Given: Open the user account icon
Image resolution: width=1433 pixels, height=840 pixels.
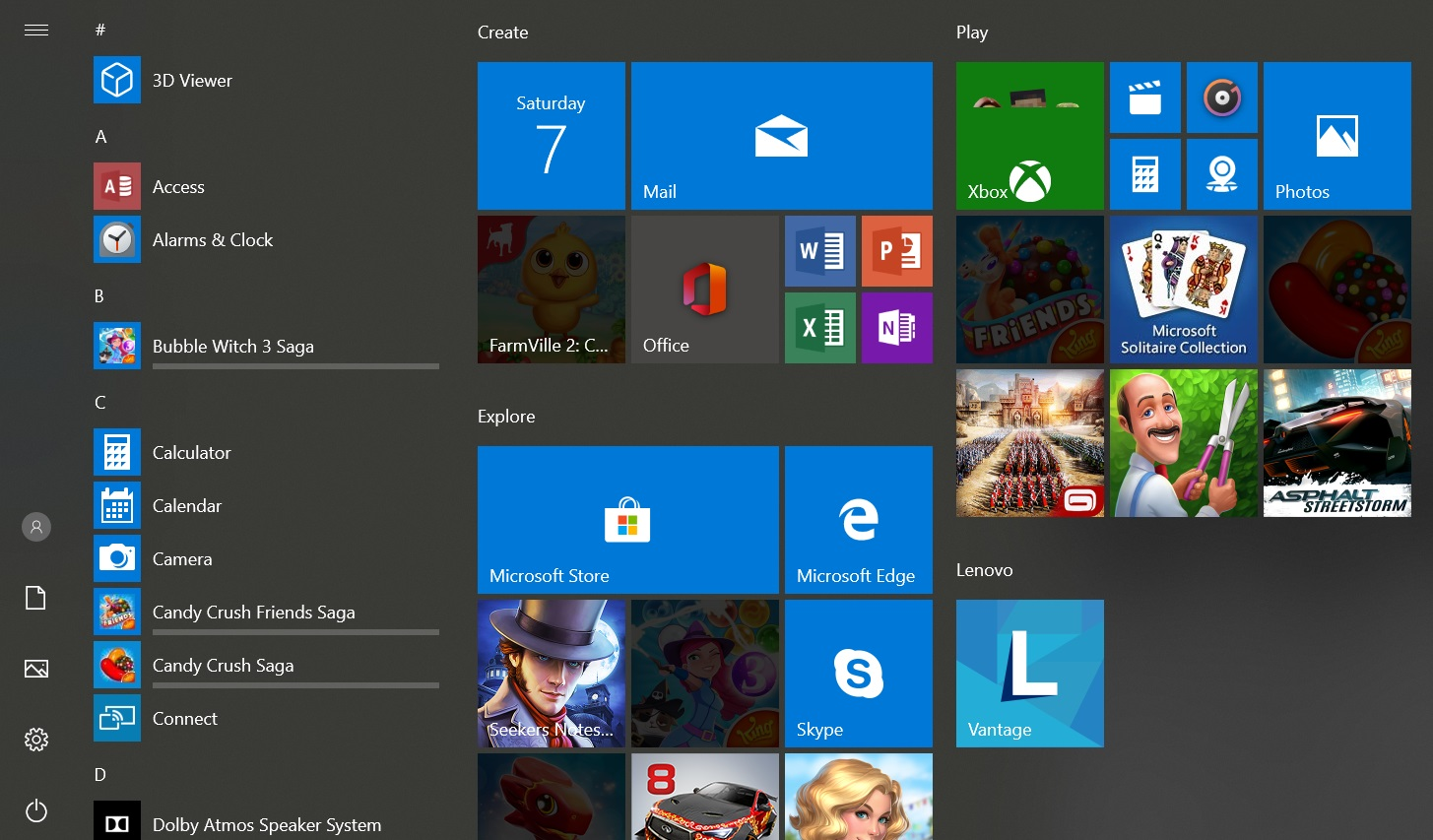Looking at the screenshot, I should (36, 527).
